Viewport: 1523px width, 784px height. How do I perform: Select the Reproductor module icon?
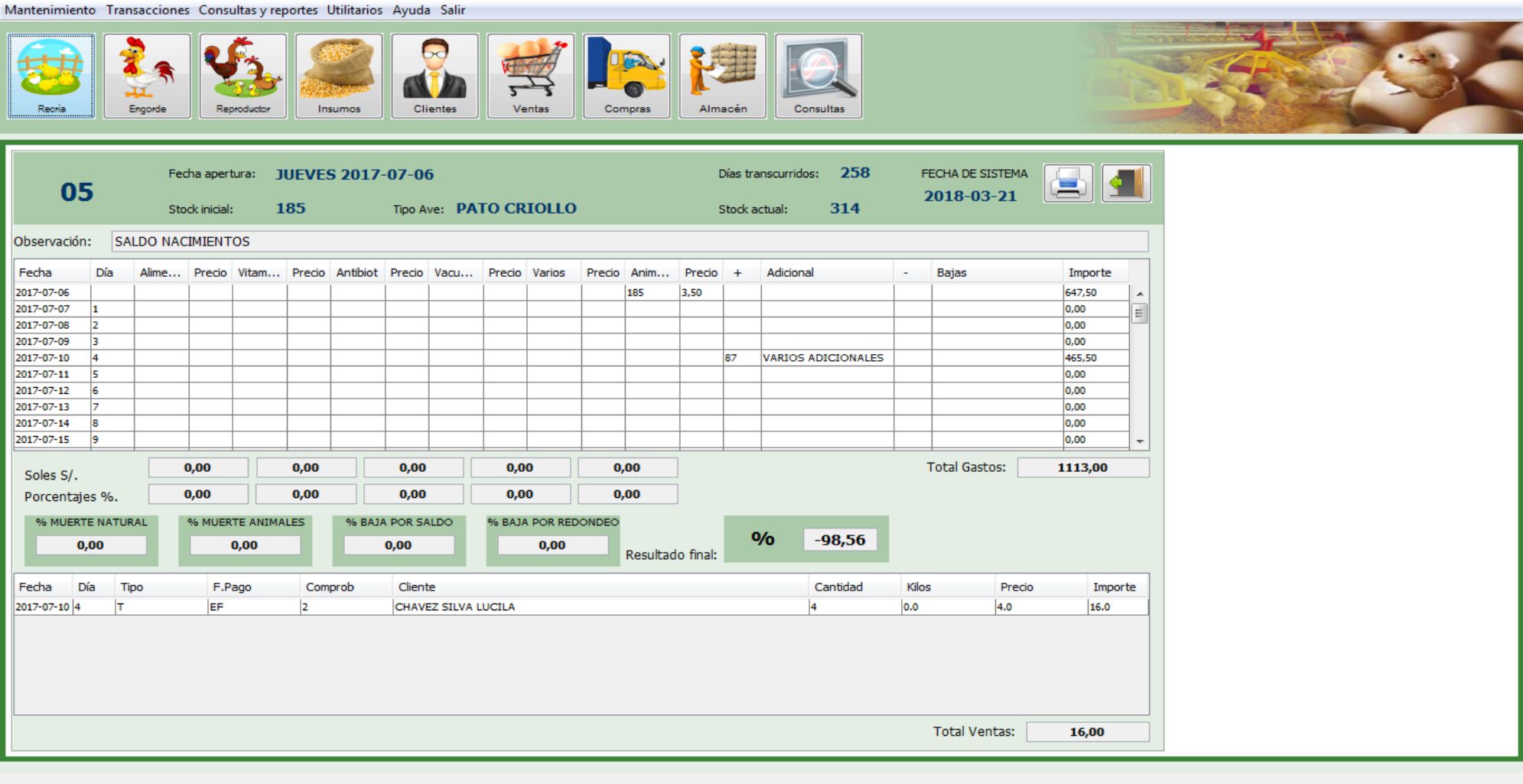[x=243, y=76]
